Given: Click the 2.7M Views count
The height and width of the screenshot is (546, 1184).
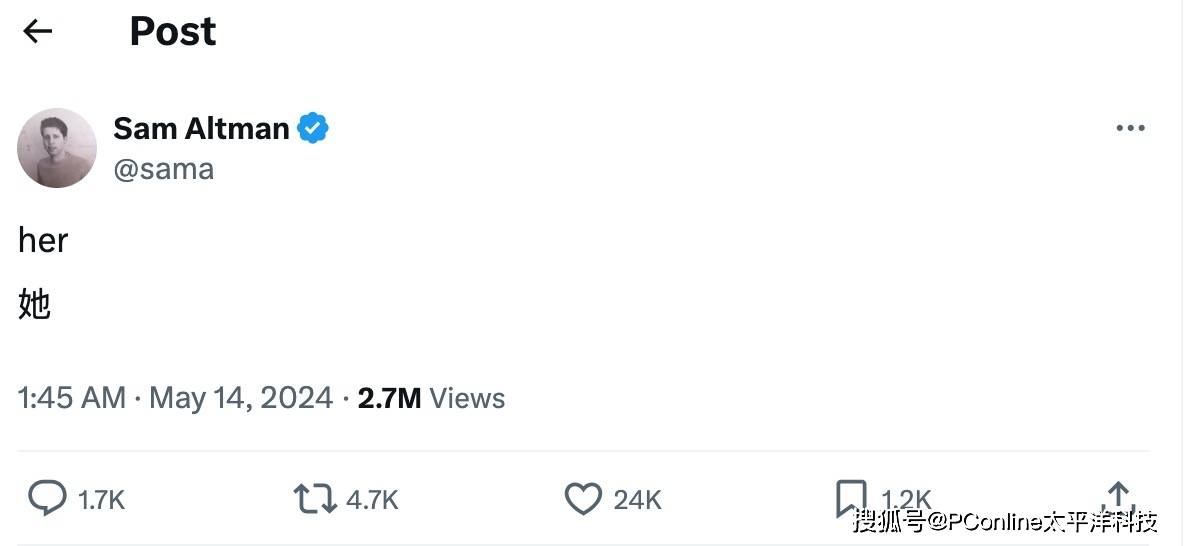Looking at the screenshot, I should [431, 398].
